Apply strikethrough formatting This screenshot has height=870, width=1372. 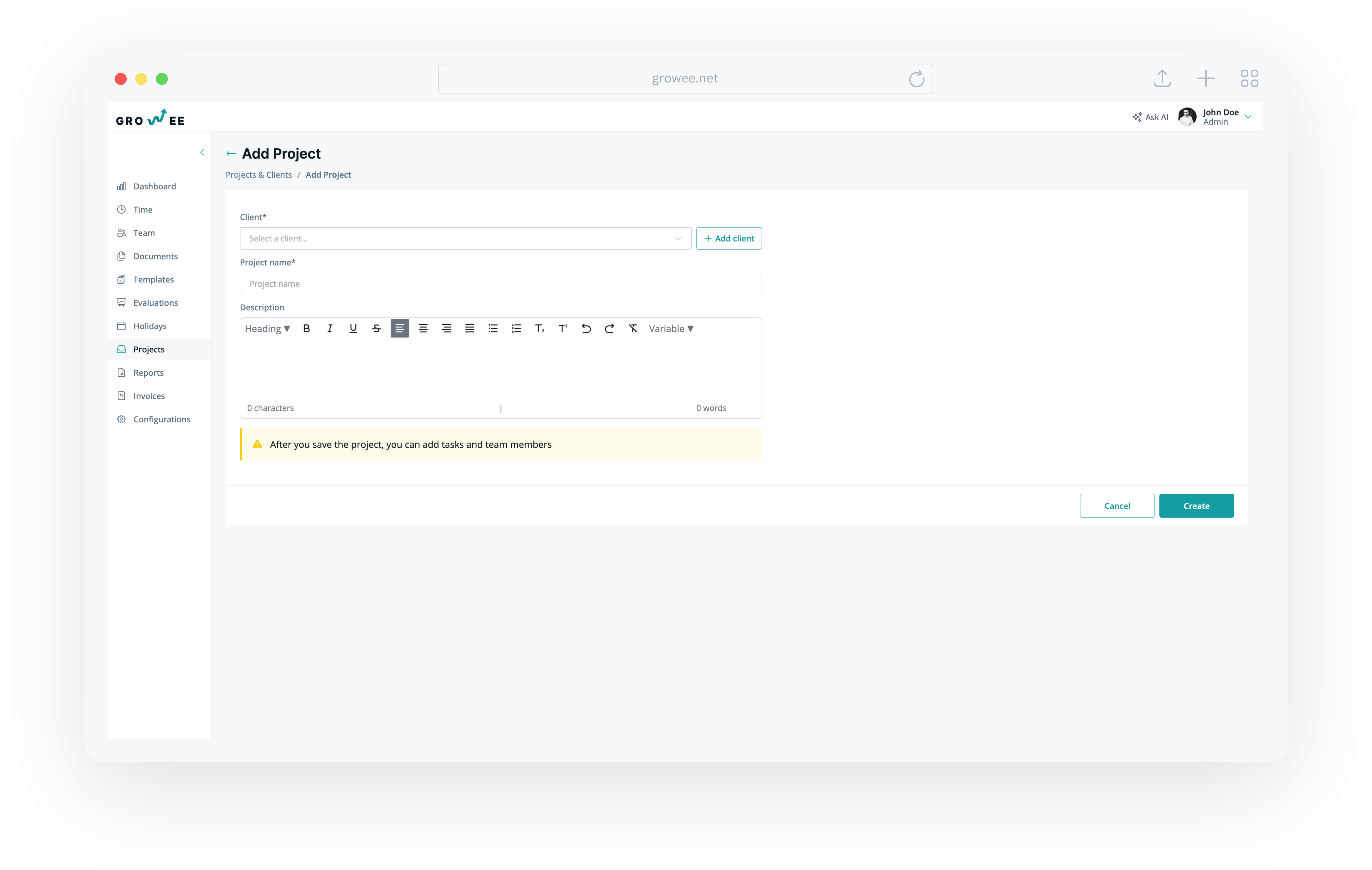377,329
